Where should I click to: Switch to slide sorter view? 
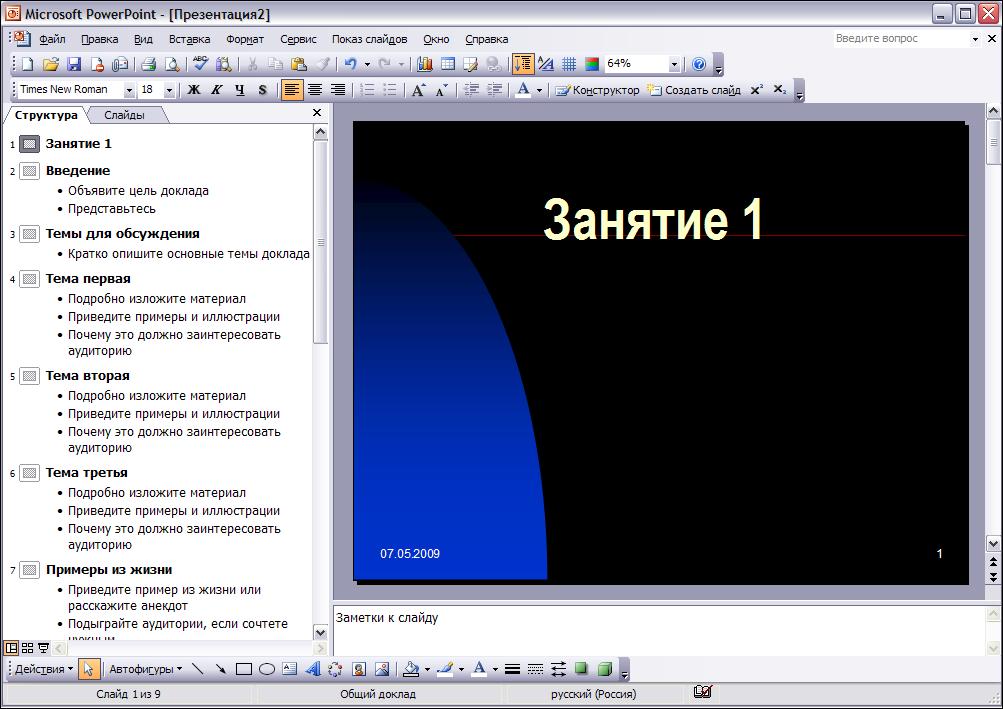[28, 648]
